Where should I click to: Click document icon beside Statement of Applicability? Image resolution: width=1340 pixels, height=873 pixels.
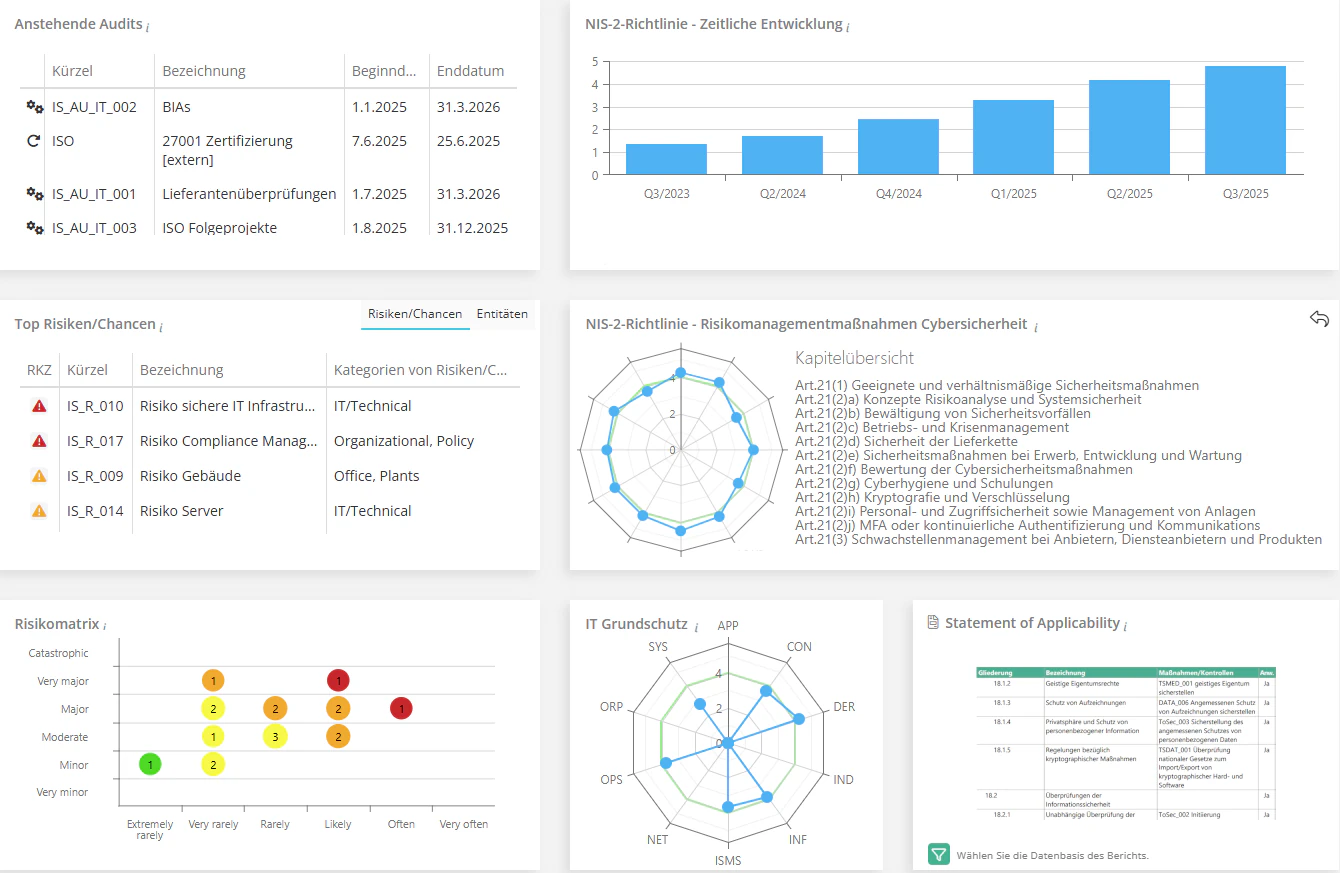932,623
